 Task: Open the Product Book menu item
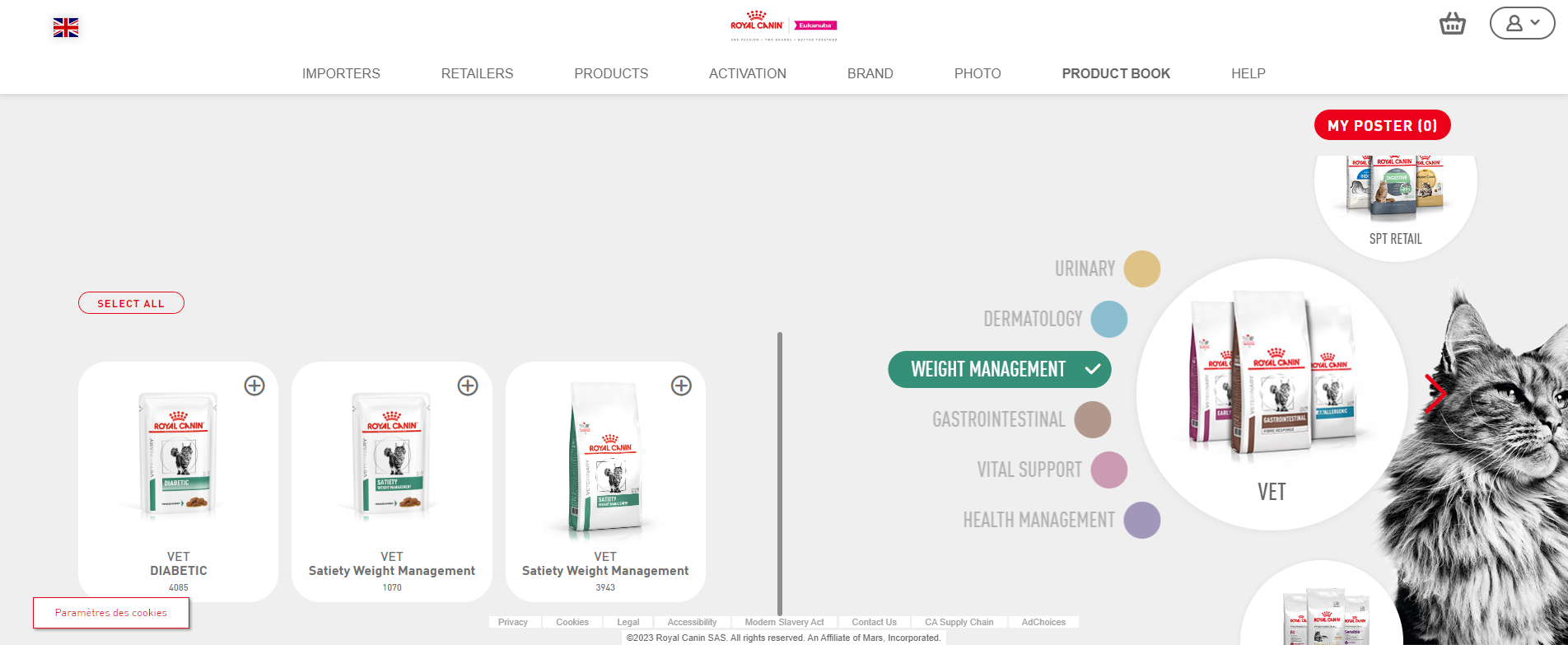1116,73
